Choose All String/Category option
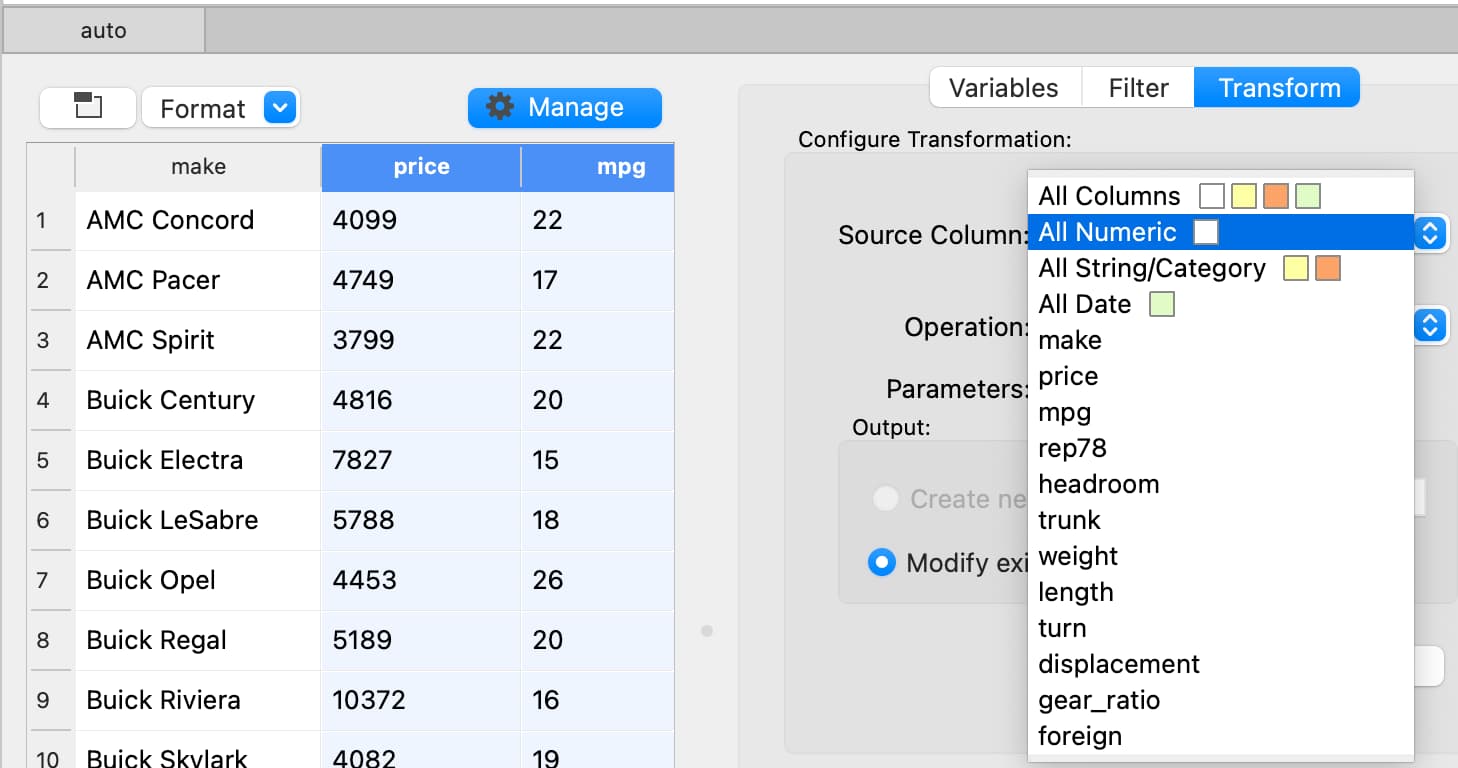 tap(1151, 268)
